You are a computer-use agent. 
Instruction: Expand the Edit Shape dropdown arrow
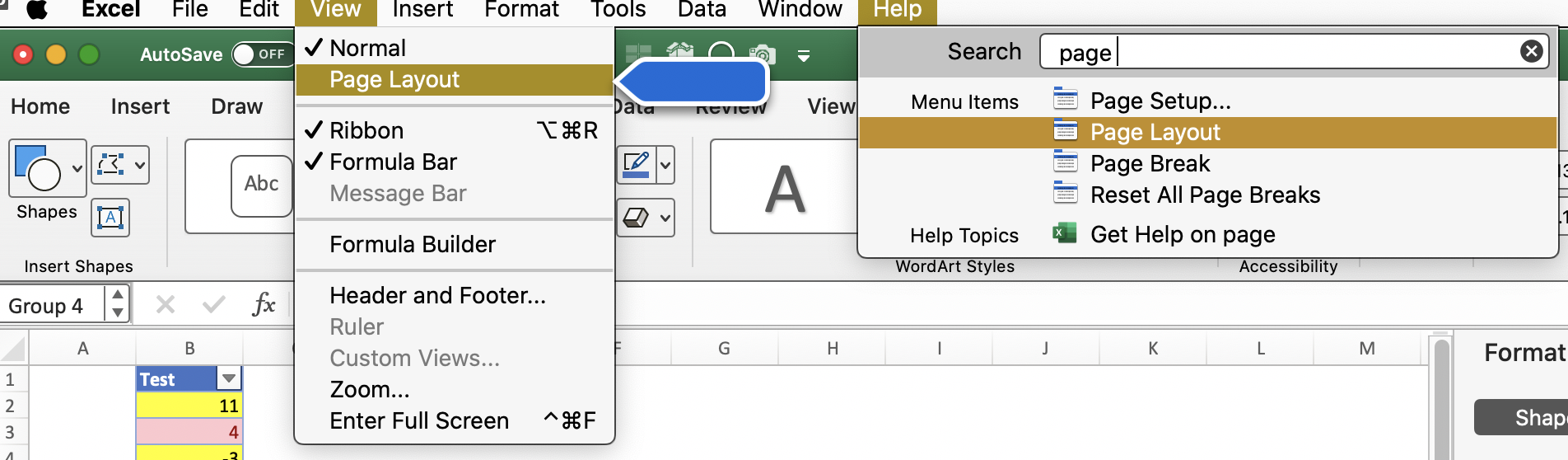140,165
